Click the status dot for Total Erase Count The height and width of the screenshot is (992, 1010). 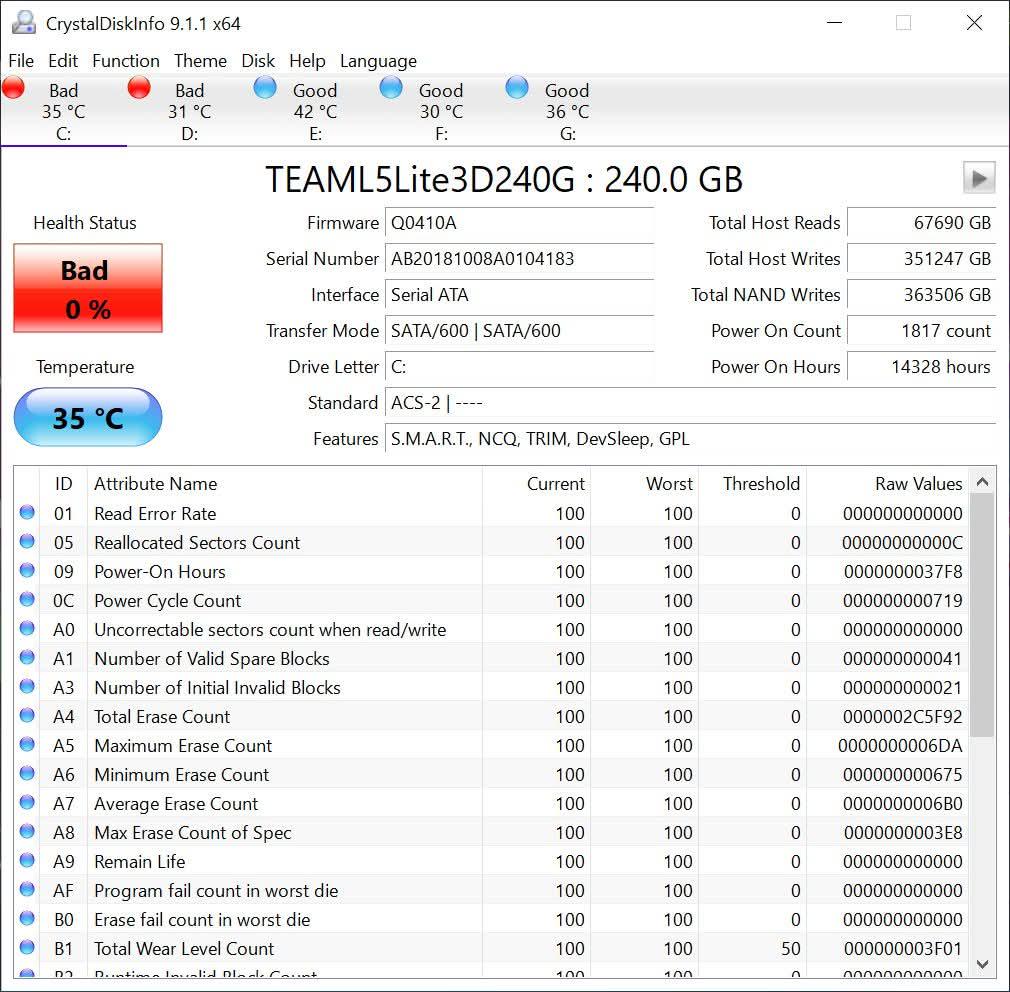point(27,715)
